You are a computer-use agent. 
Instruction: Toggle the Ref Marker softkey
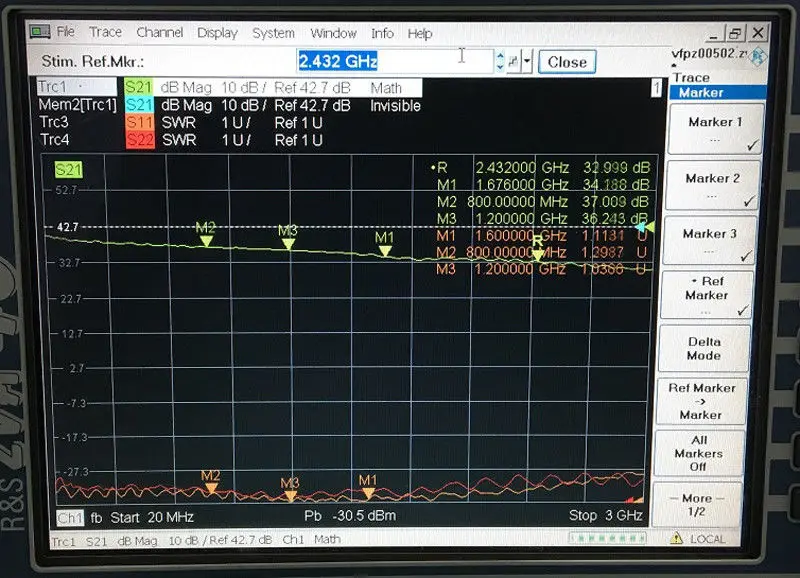(706, 295)
